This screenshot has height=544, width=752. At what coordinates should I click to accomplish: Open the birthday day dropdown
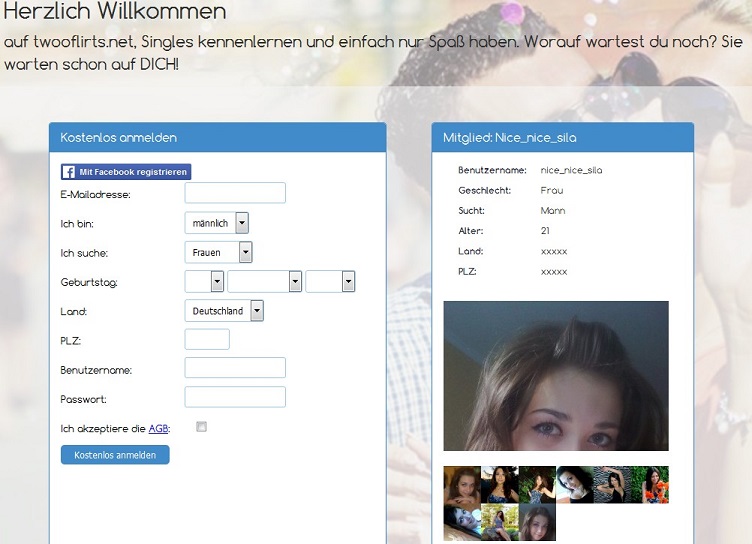click(x=204, y=282)
